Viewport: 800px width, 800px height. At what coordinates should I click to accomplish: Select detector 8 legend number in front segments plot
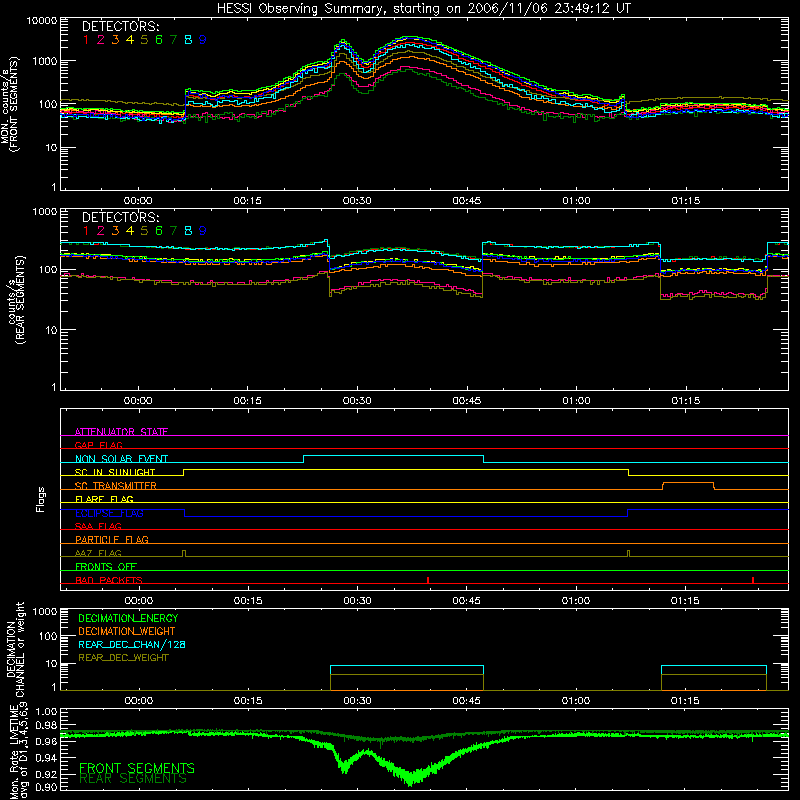[188, 40]
